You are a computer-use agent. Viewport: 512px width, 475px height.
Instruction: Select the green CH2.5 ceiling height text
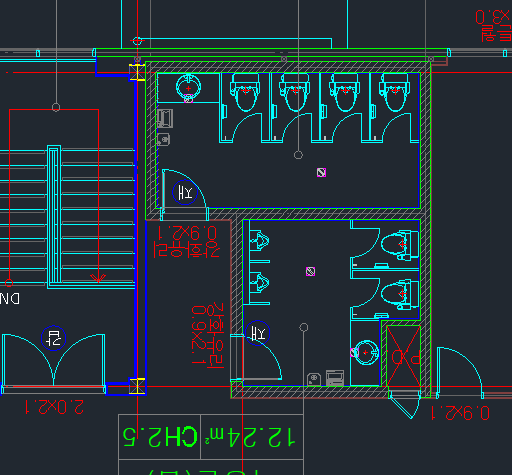pos(160,436)
